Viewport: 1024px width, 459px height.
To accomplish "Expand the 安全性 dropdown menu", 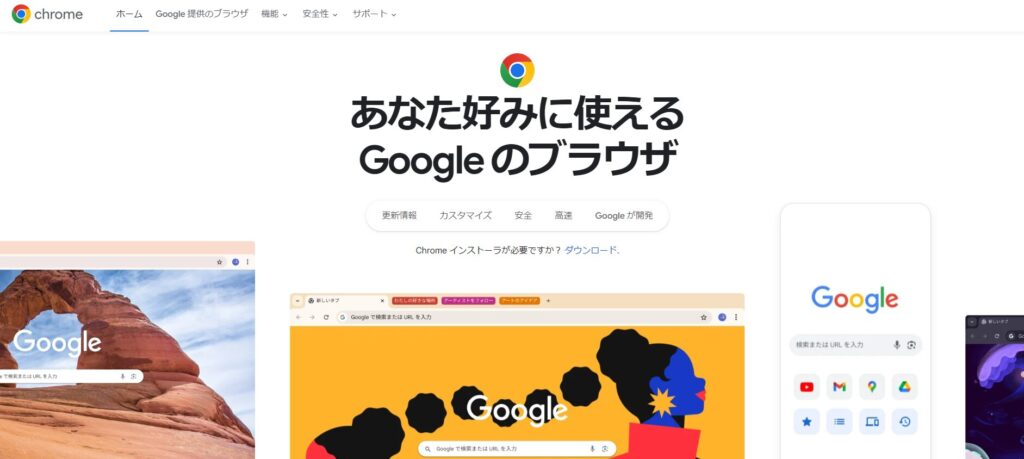I will (320, 14).
